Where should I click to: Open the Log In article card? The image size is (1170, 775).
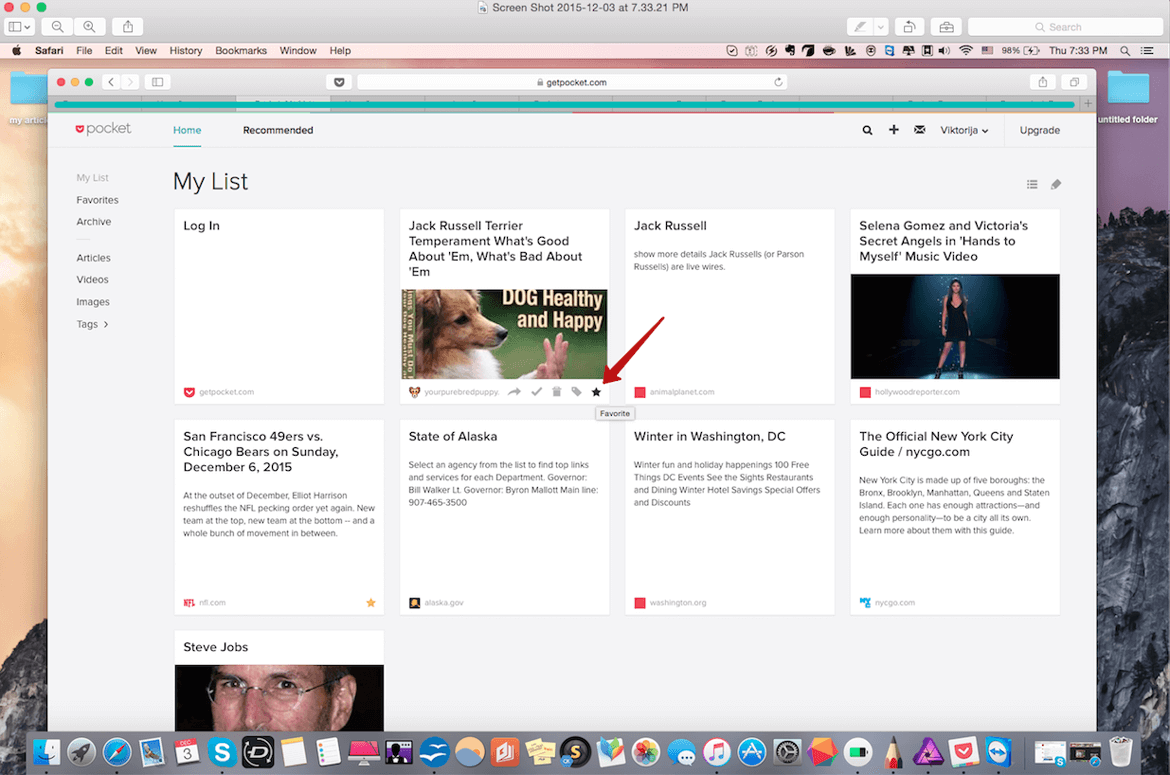(279, 307)
